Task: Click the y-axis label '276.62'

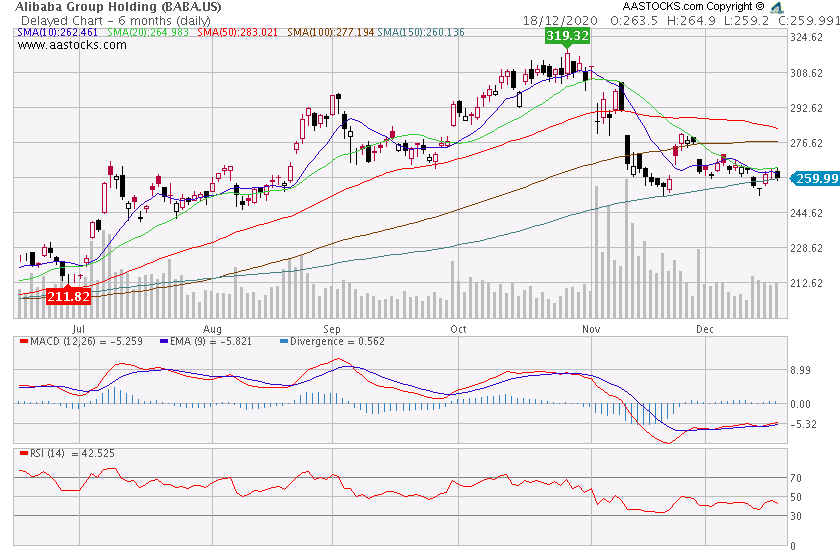Action: pos(806,143)
